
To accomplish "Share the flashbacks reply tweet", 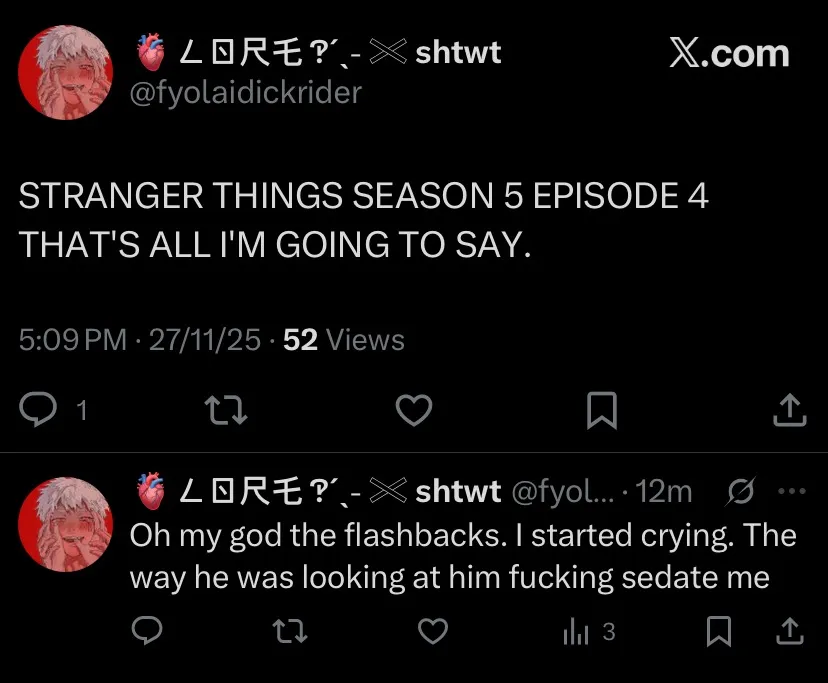I will (789, 630).
